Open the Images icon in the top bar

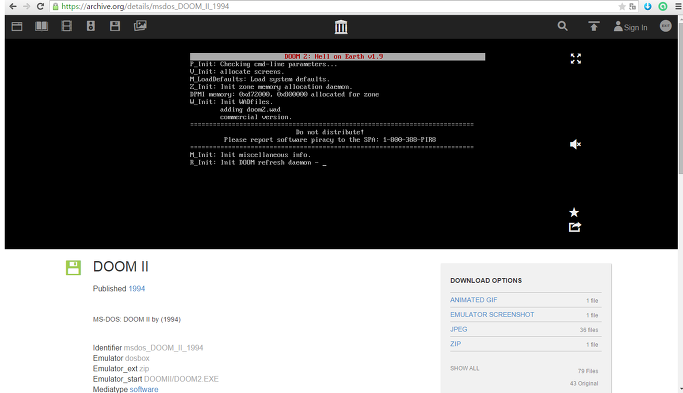tap(140, 26)
